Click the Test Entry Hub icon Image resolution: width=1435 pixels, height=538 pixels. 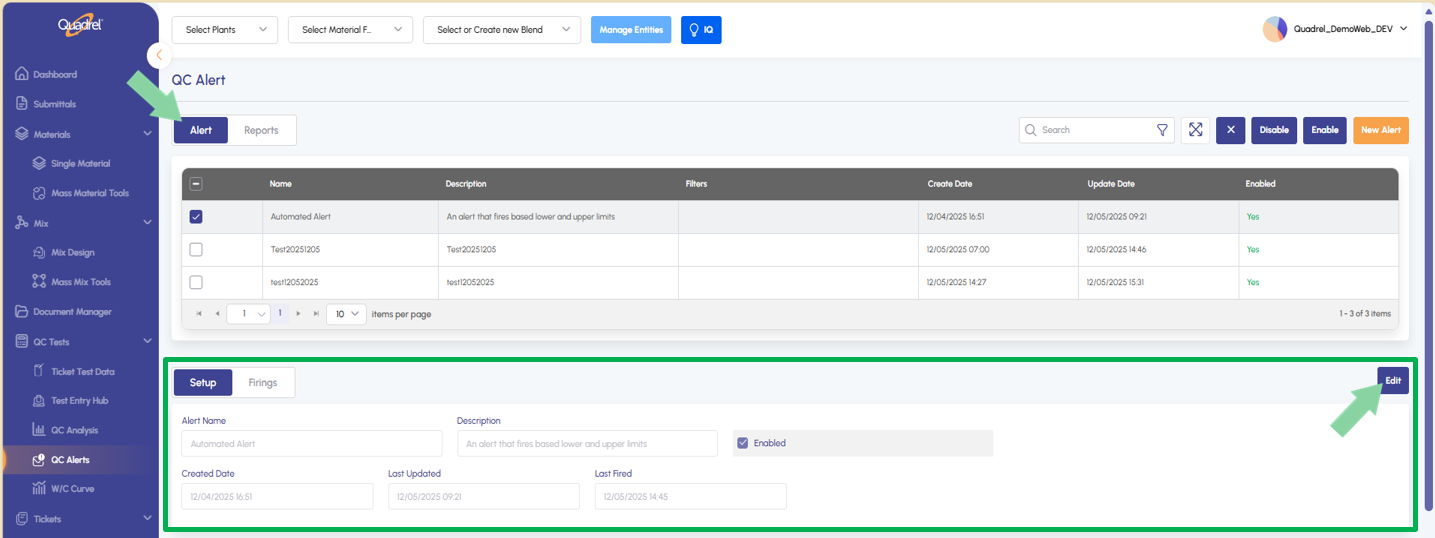39,400
